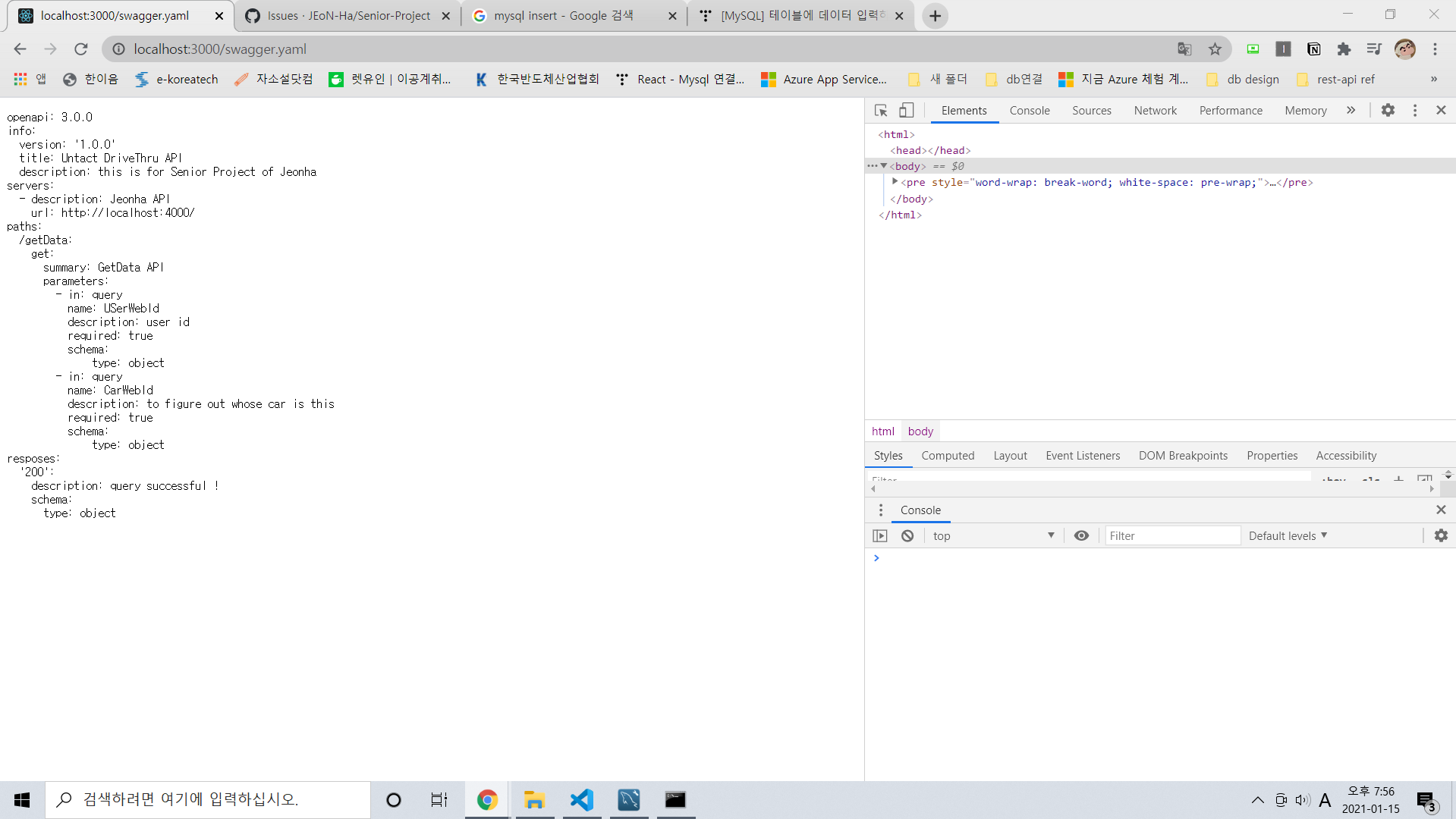Open the Azure App Service bookmark

[x=824, y=80]
